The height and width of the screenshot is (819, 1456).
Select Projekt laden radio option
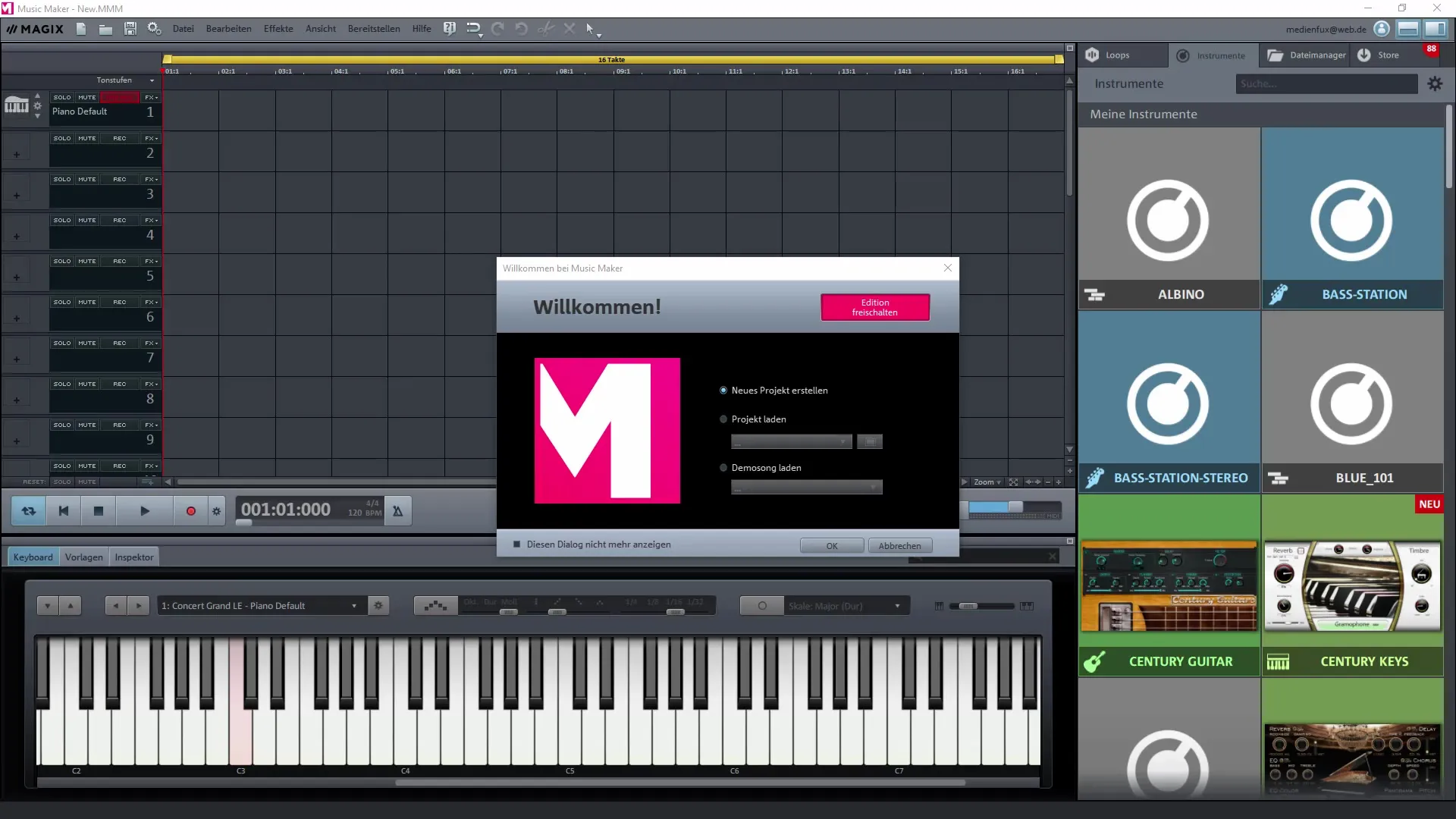723,419
